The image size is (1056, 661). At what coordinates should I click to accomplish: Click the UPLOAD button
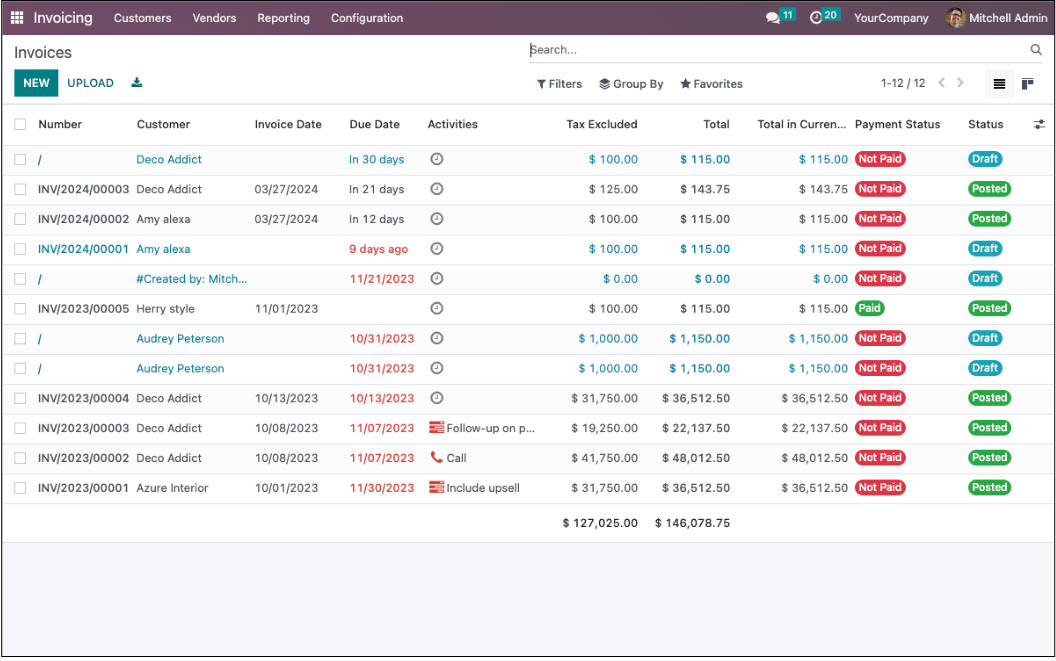pyautogui.click(x=90, y=83)
